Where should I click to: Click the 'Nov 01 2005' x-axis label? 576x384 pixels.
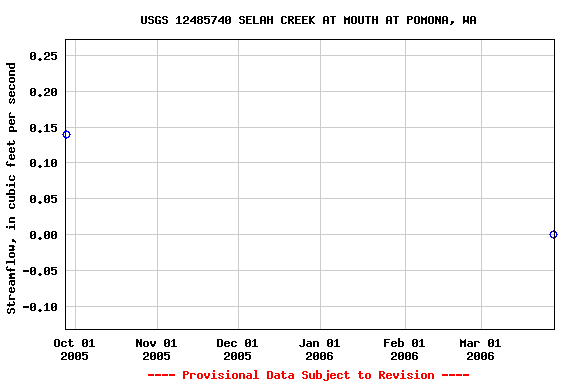coord(156,349)
